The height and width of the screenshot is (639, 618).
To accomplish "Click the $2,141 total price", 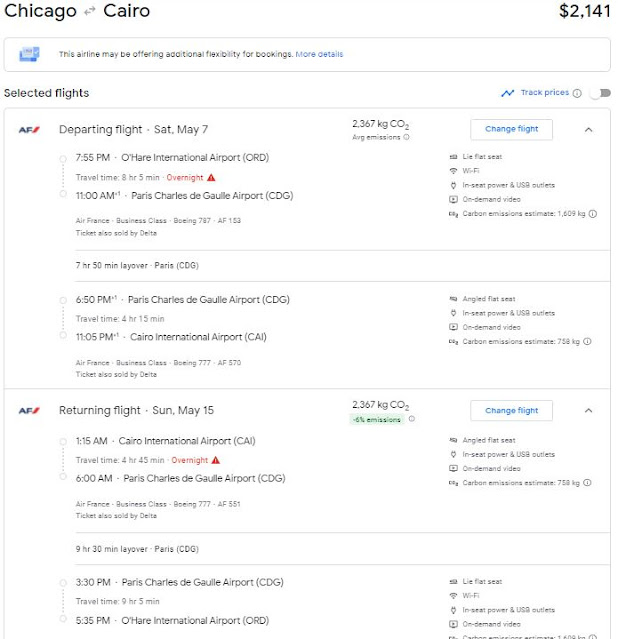I will click(x=583, y=12).
